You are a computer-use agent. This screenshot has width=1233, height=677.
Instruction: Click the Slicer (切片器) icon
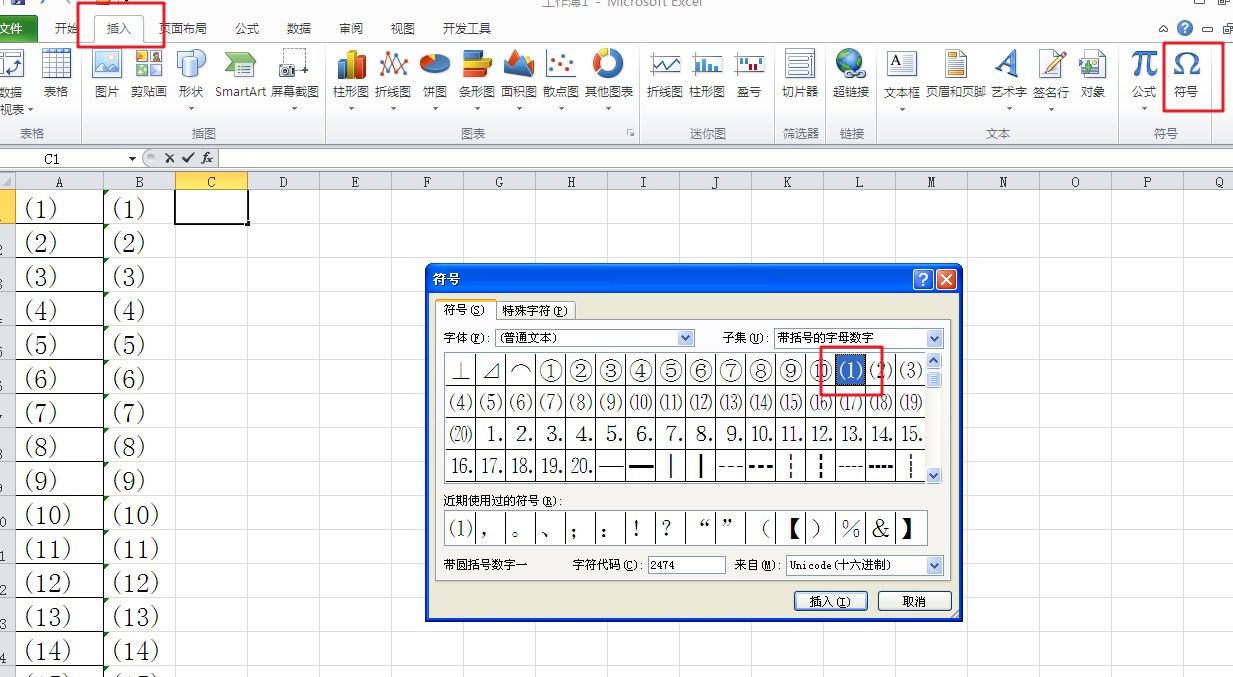[800, 73]
